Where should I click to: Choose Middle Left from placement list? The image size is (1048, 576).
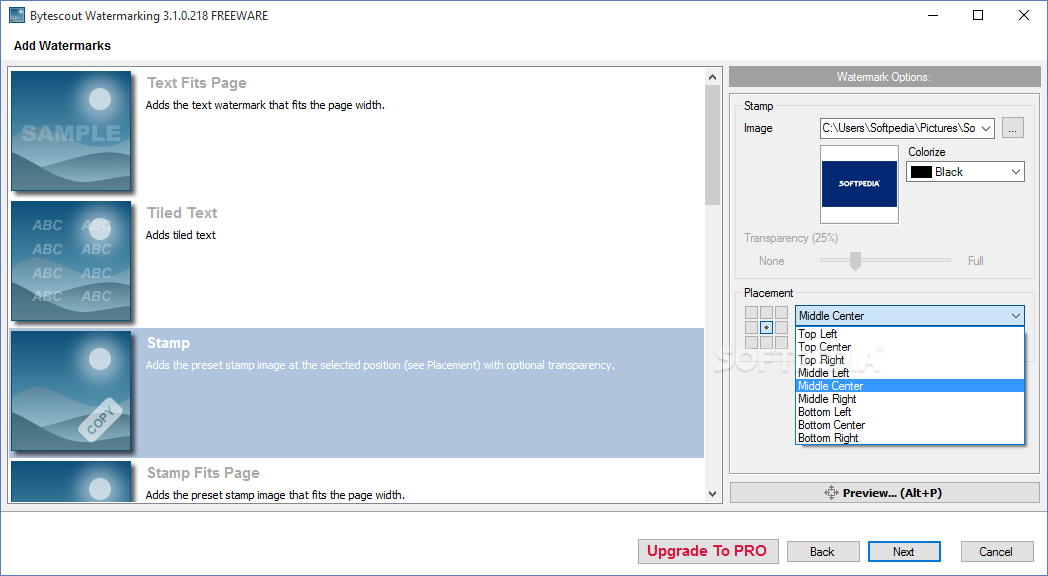(910, 373)
